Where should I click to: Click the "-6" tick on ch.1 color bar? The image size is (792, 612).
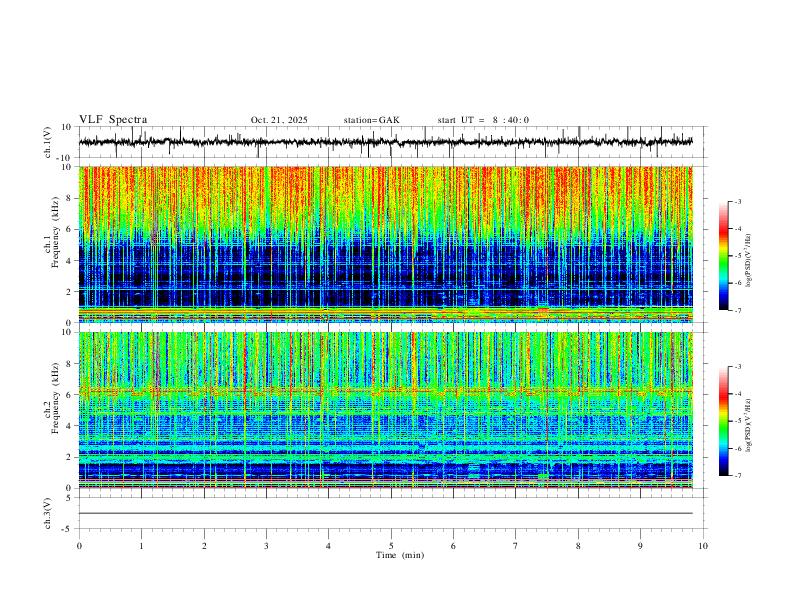tap(737, 283)
